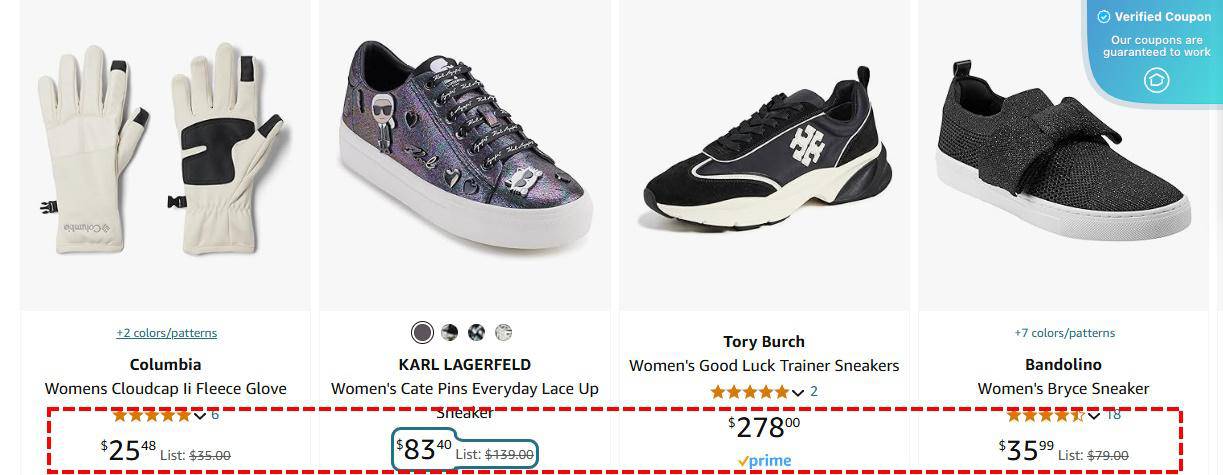The image size is (1223, 475).
Task: Click the Prime badge under Tory Burch
Action: [764, 461]
